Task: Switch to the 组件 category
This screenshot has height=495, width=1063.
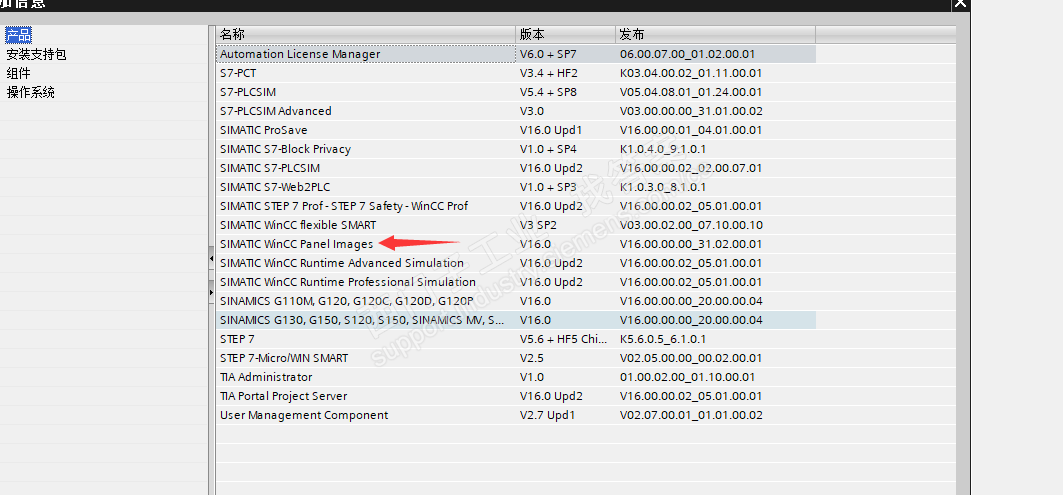Action: coord(18,73)
